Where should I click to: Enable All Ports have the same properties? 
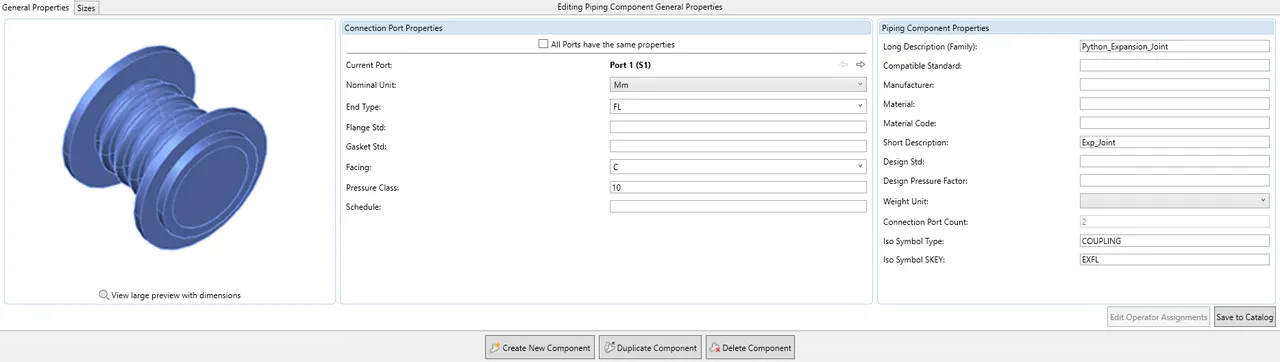click(x=543, y=44)
